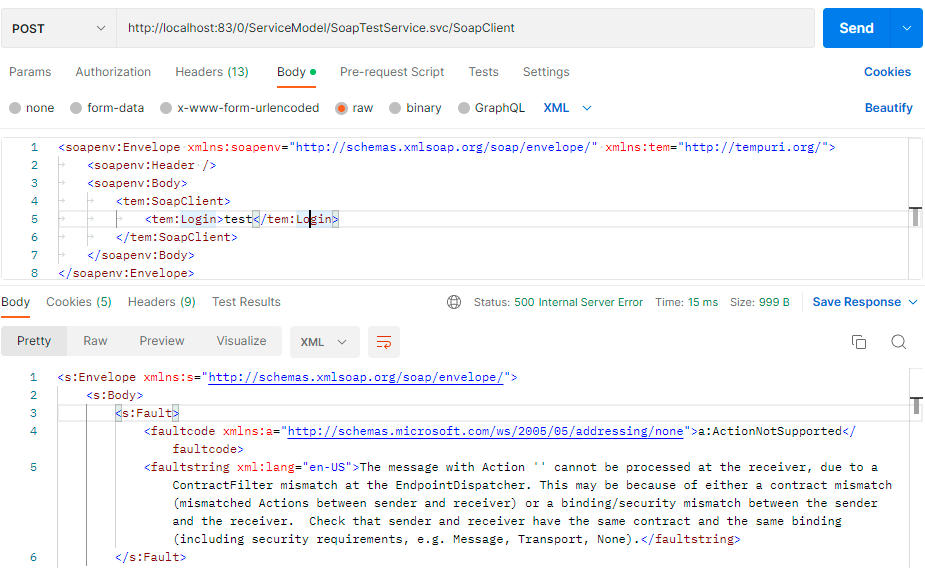The height and width of the screenshot is (568, 925).
Task: Click the </s:Fault> closing tag
Action: click(x=151, y=557)
